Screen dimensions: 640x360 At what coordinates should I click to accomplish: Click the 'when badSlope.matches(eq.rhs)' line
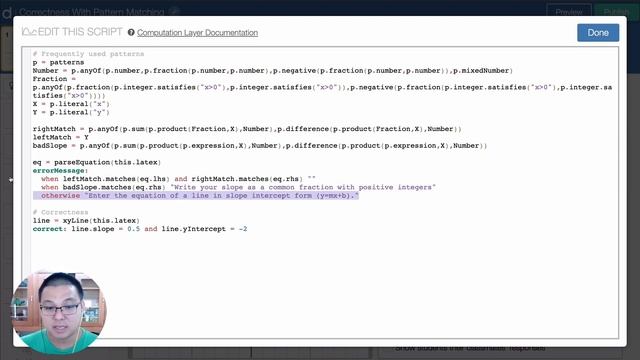[x=238, y=187]
